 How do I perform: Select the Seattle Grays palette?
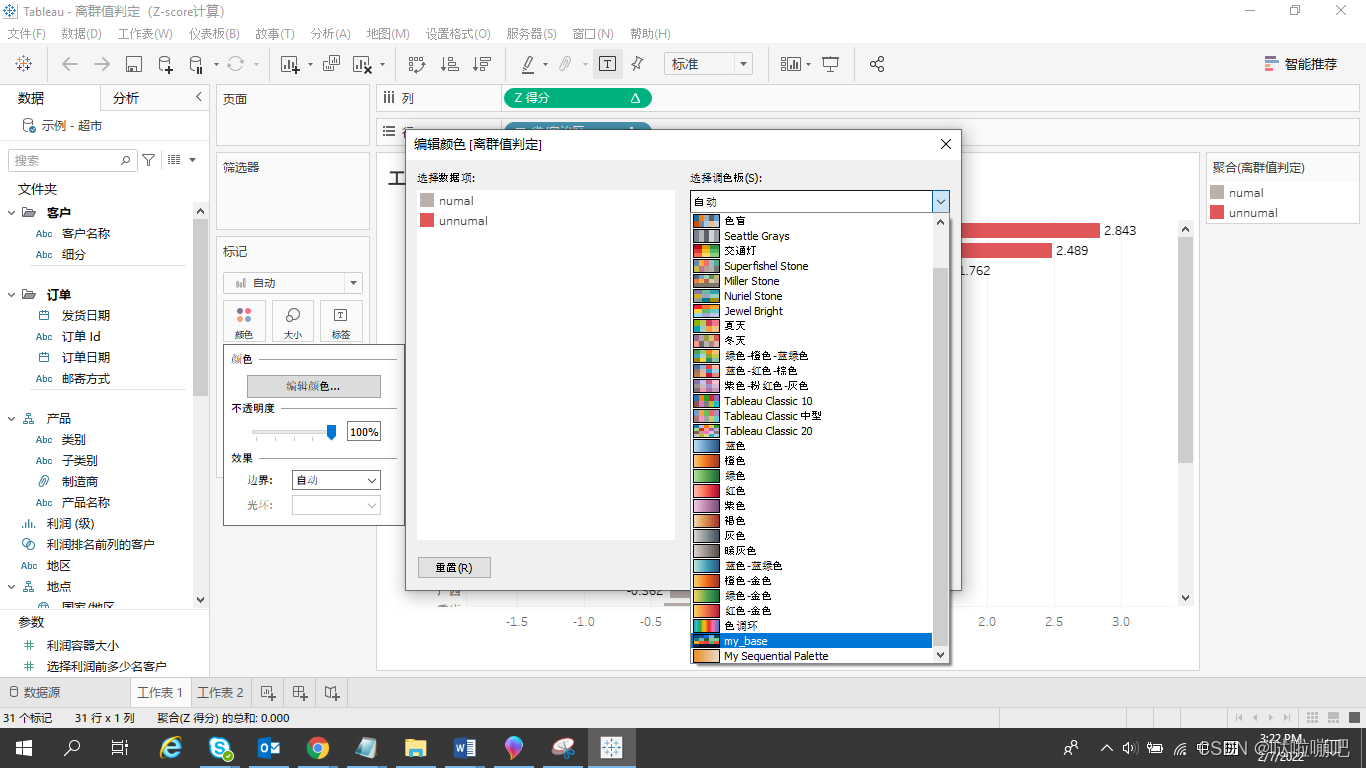(x=811, y=236)
